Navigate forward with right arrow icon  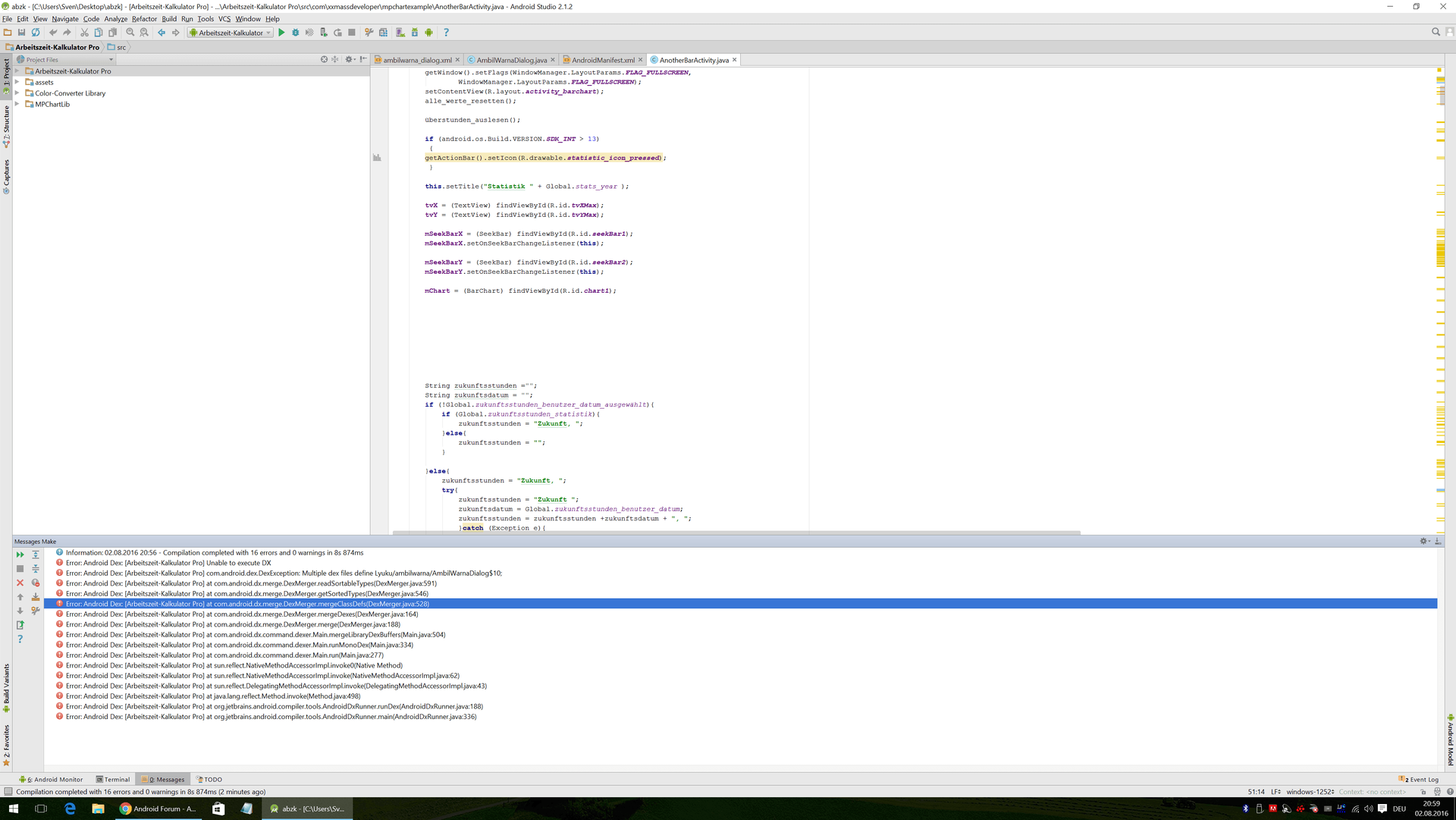[x=176, y=33]
